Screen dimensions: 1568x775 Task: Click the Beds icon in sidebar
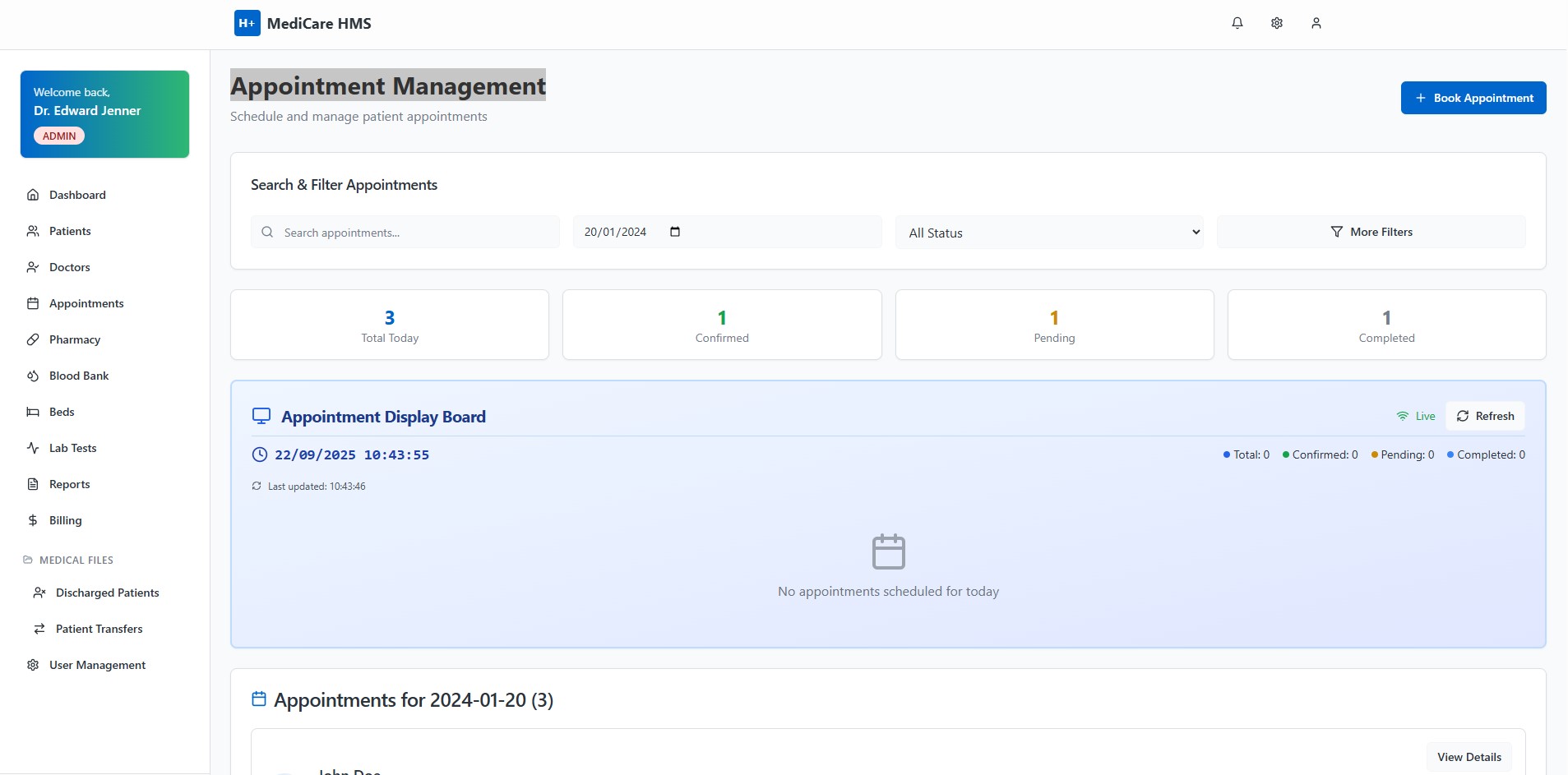point(33,412)
